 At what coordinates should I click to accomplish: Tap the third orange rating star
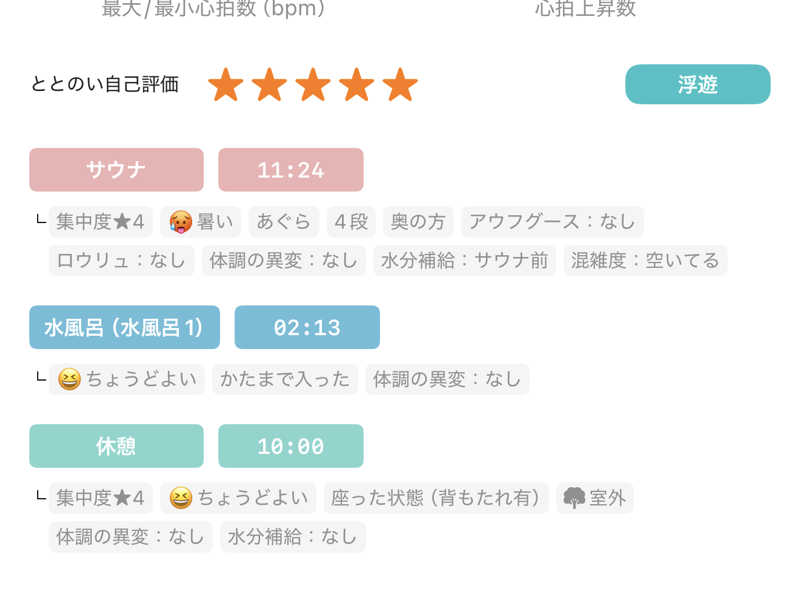pyautogui.click(x=313, y=85)
